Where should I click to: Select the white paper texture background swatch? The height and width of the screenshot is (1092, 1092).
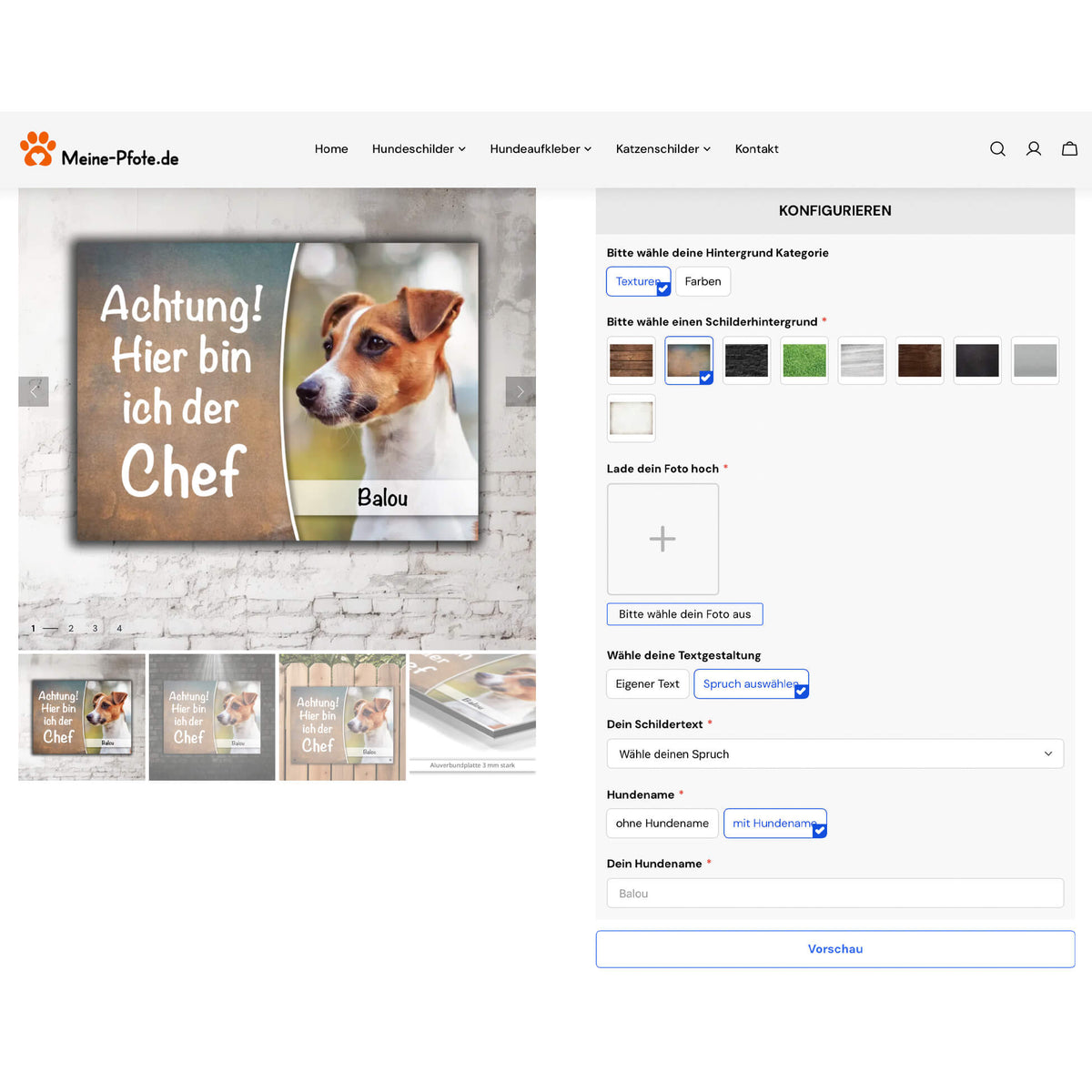tap(631, 419)
